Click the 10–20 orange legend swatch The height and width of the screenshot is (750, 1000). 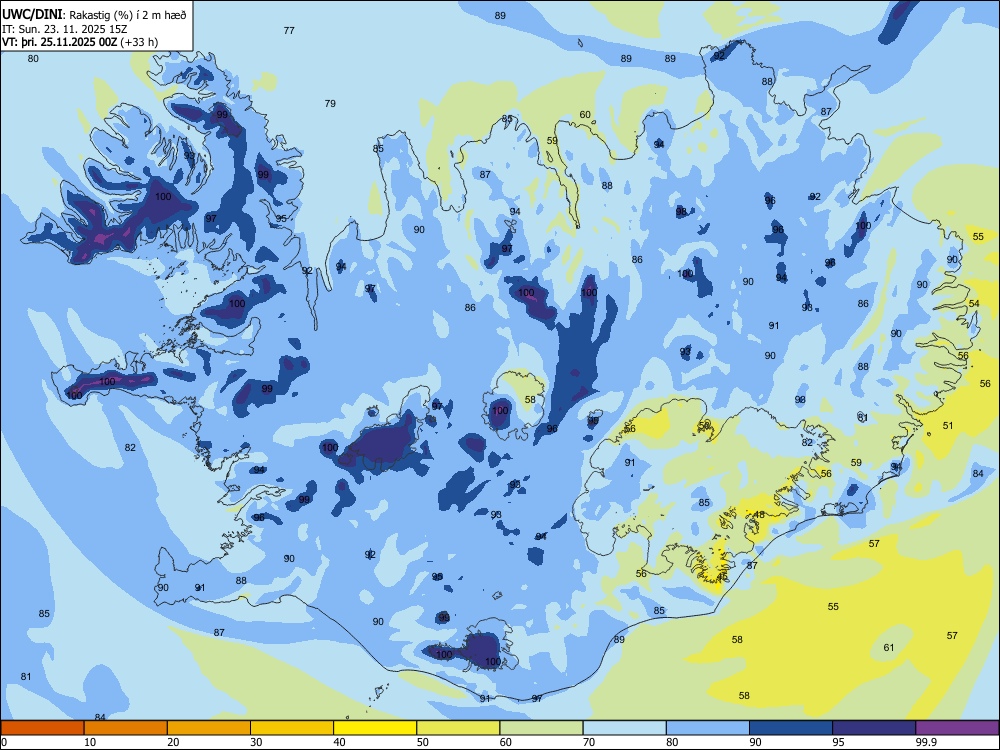coord(126,728)
